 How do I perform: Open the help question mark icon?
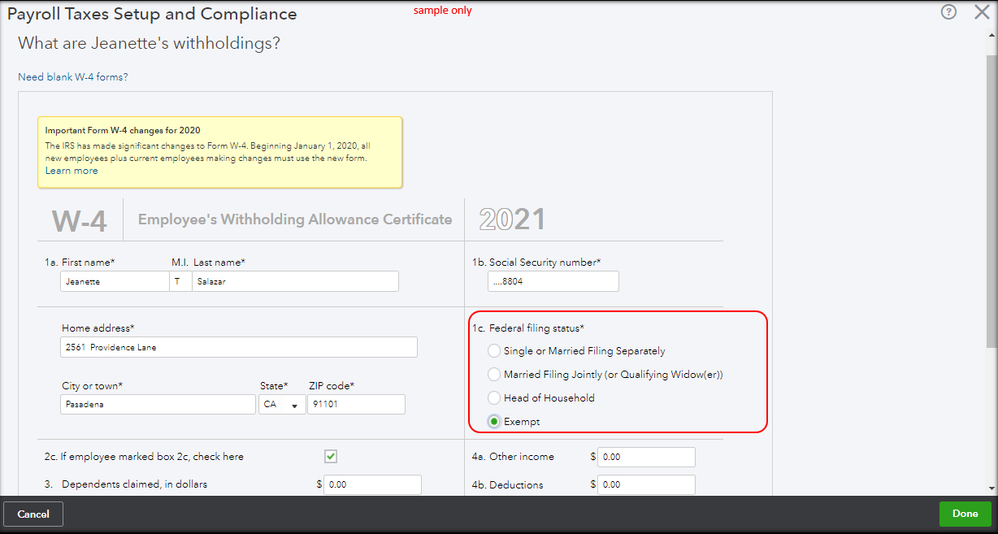[x=948, y=12]
